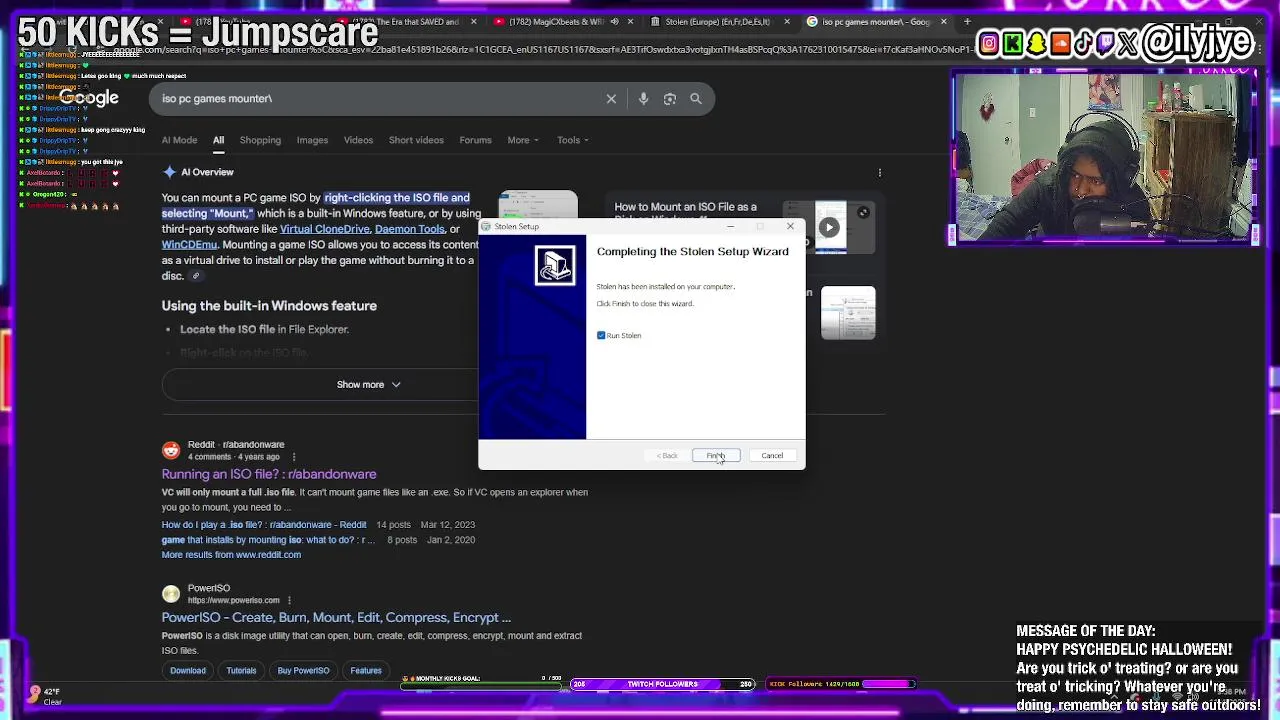Image resolution: width=1280 pixels, height=720 pixels.
Task: Switch to the Stolen (Europe) browser tab
Action: [x=718, y=21]
